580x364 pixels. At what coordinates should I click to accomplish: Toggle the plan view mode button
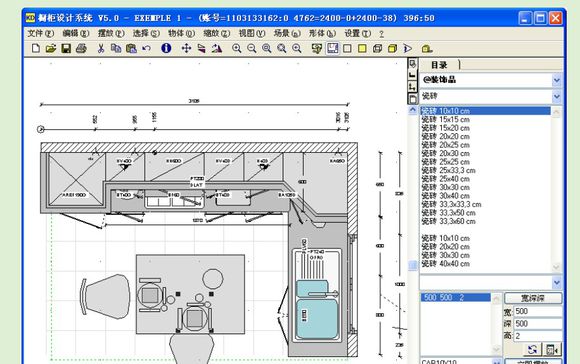point(332,48)
